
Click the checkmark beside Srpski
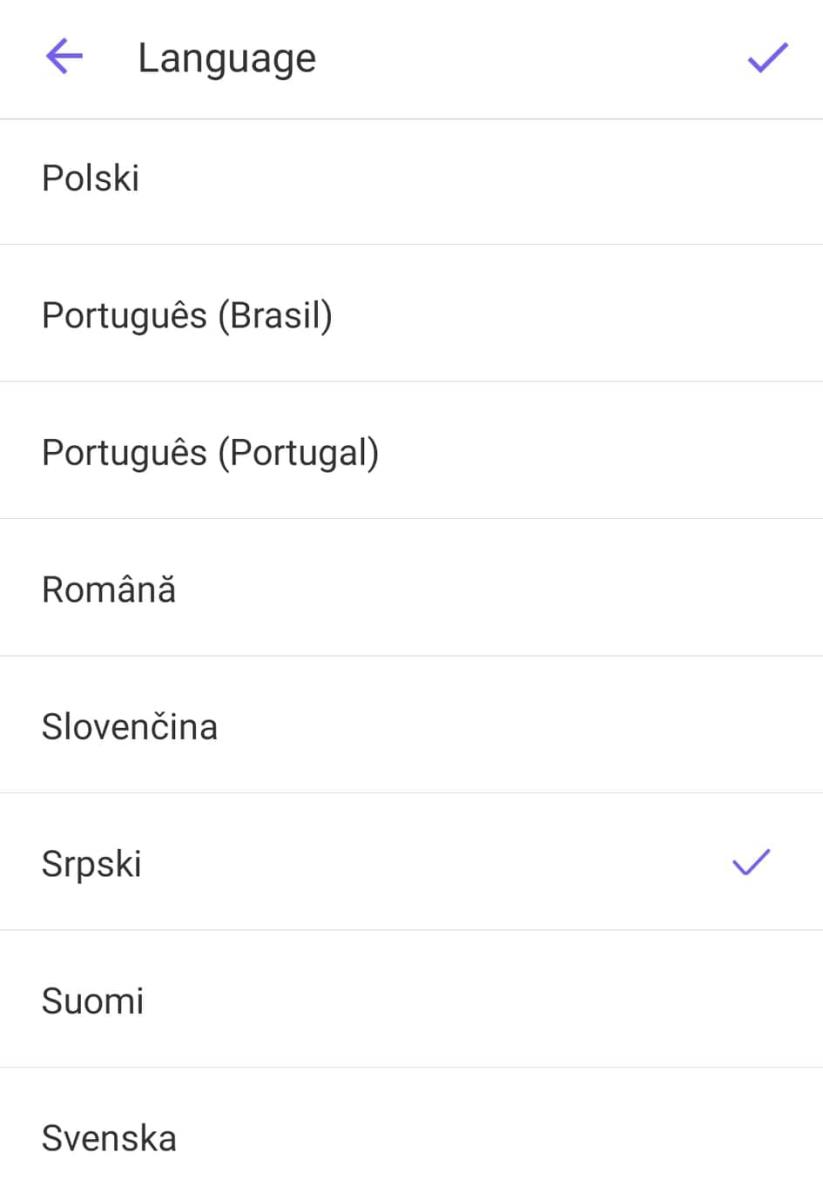(x=752, y=862)
